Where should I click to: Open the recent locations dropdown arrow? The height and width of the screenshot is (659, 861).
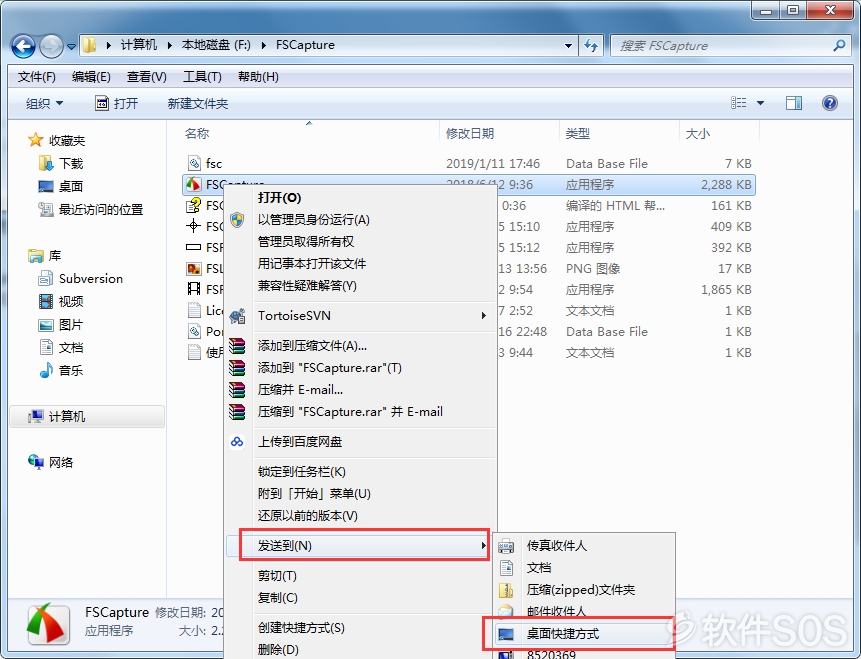click(71, 47)
